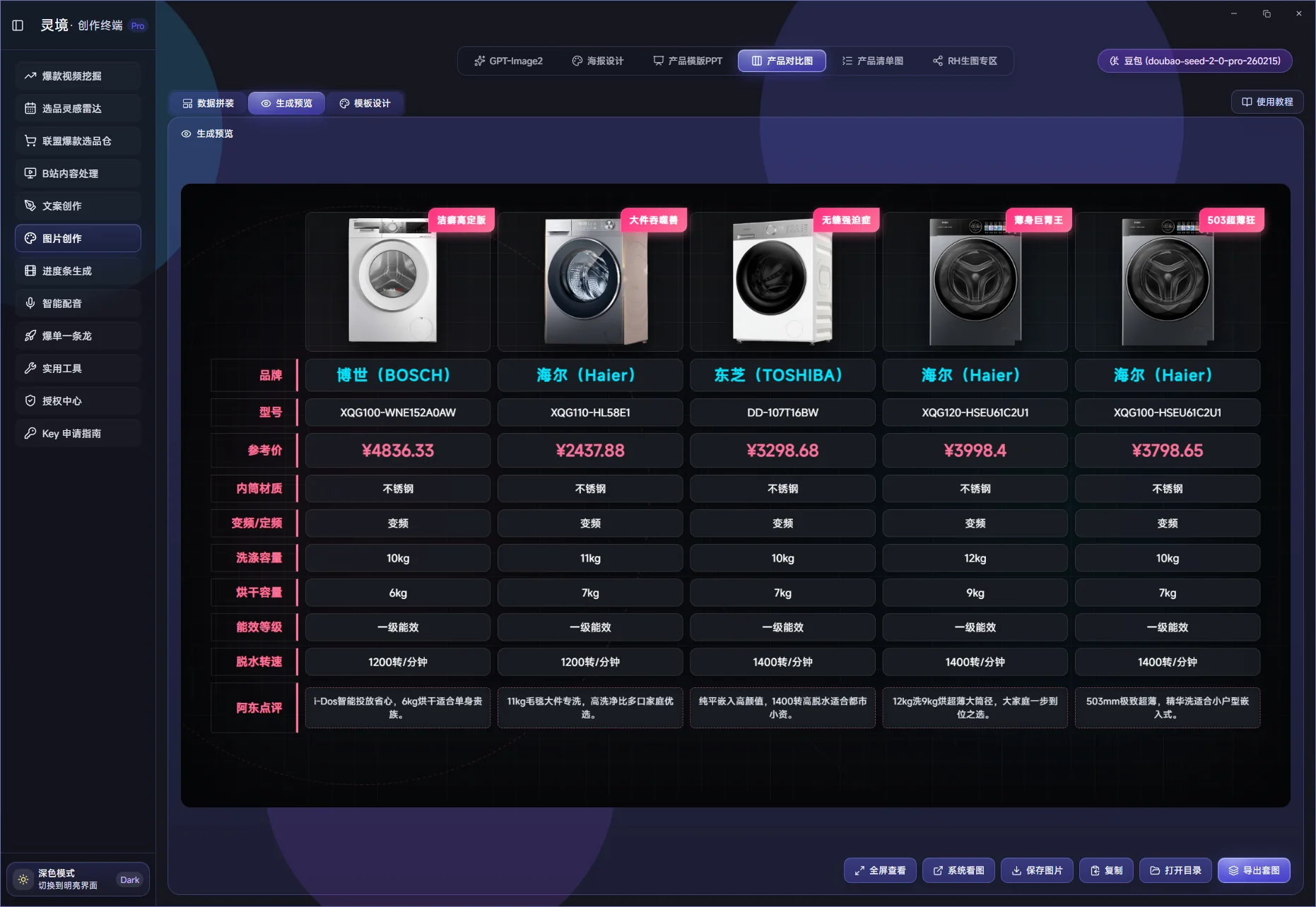Click the 导出套图 button
Image resolution: width=1316 pixels, height=907 pixels.
tap(1254, 870)
